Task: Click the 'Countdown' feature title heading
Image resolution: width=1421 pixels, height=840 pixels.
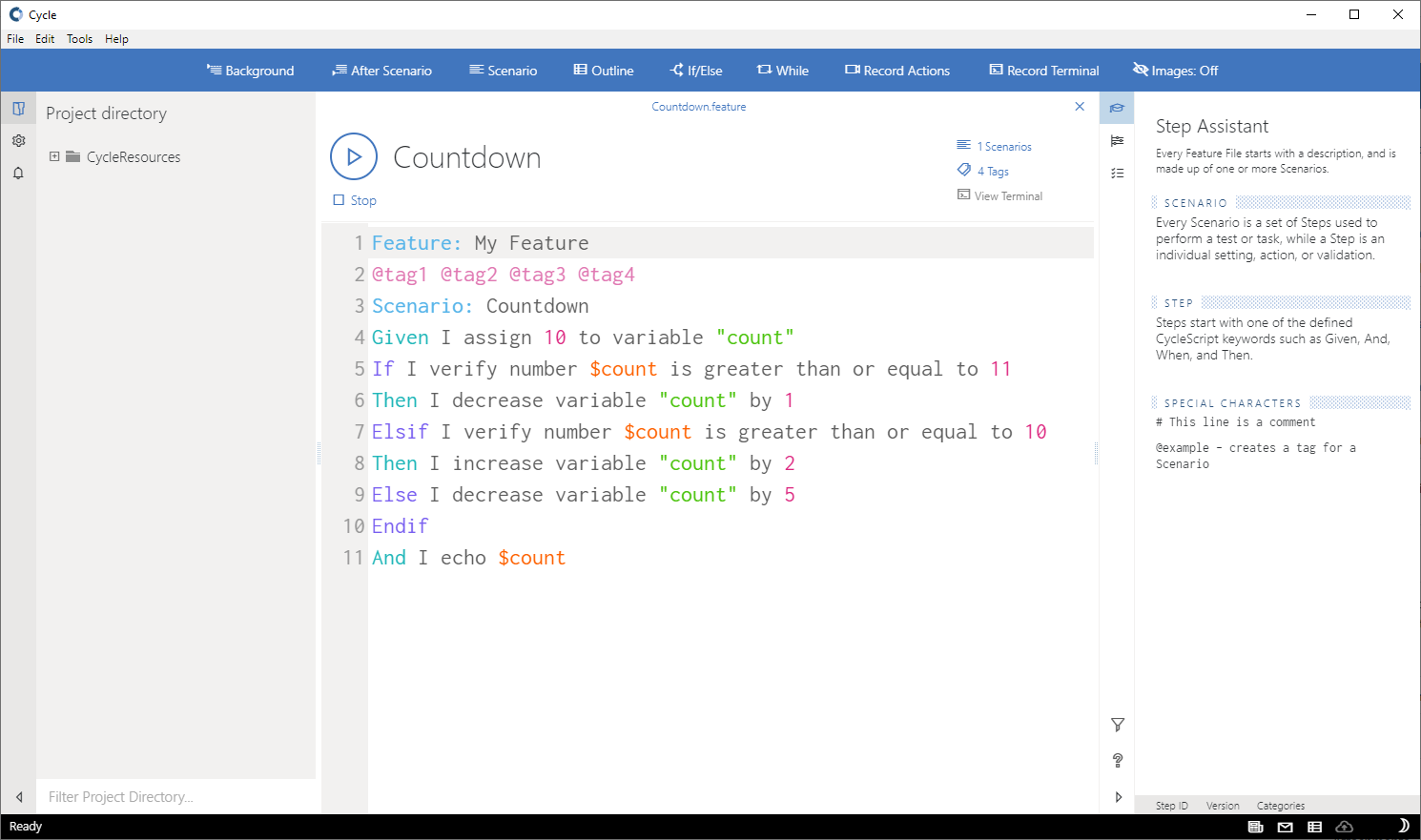Action: [x=466, y=157]
